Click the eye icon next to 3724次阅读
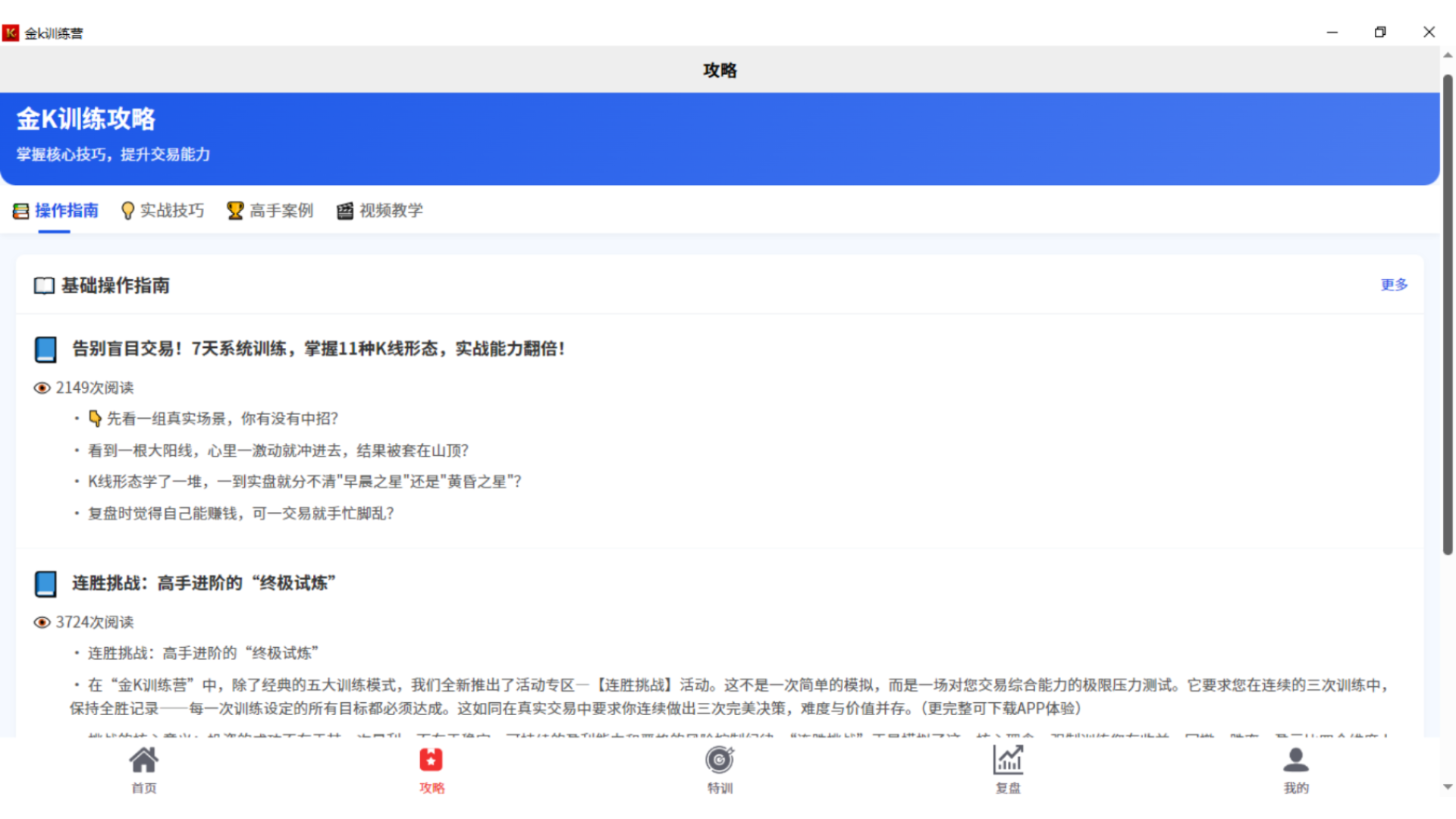1456x819 pixels. coord(42,623)
